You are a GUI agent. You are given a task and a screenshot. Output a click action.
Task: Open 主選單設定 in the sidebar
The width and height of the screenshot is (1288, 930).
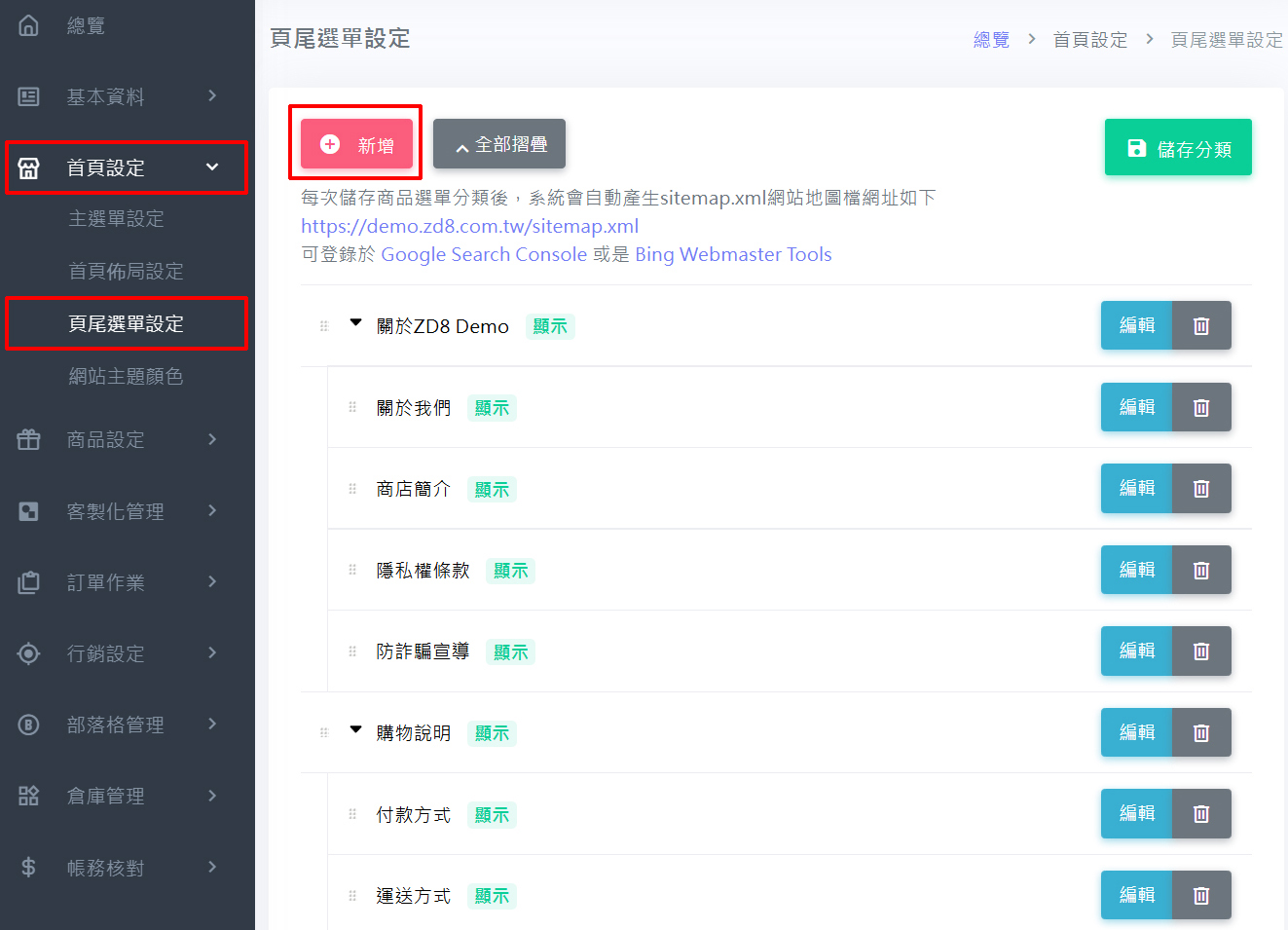pyautogui.click(x=116, y=219)
